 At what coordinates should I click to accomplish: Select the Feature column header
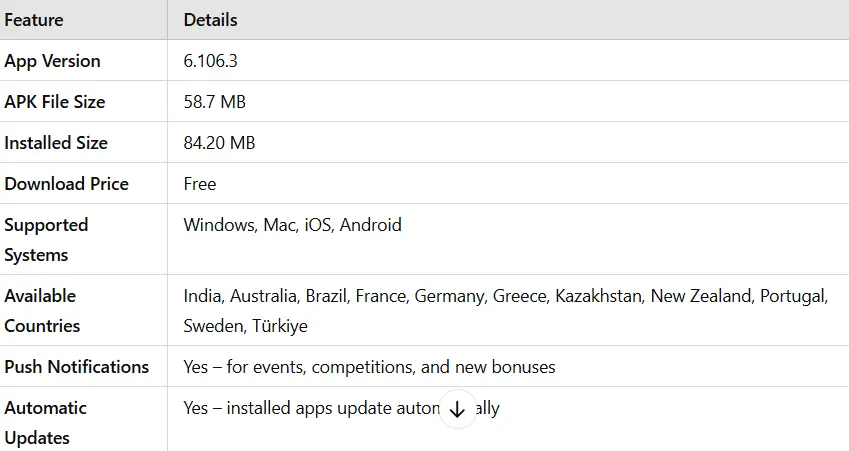point(34,20)
